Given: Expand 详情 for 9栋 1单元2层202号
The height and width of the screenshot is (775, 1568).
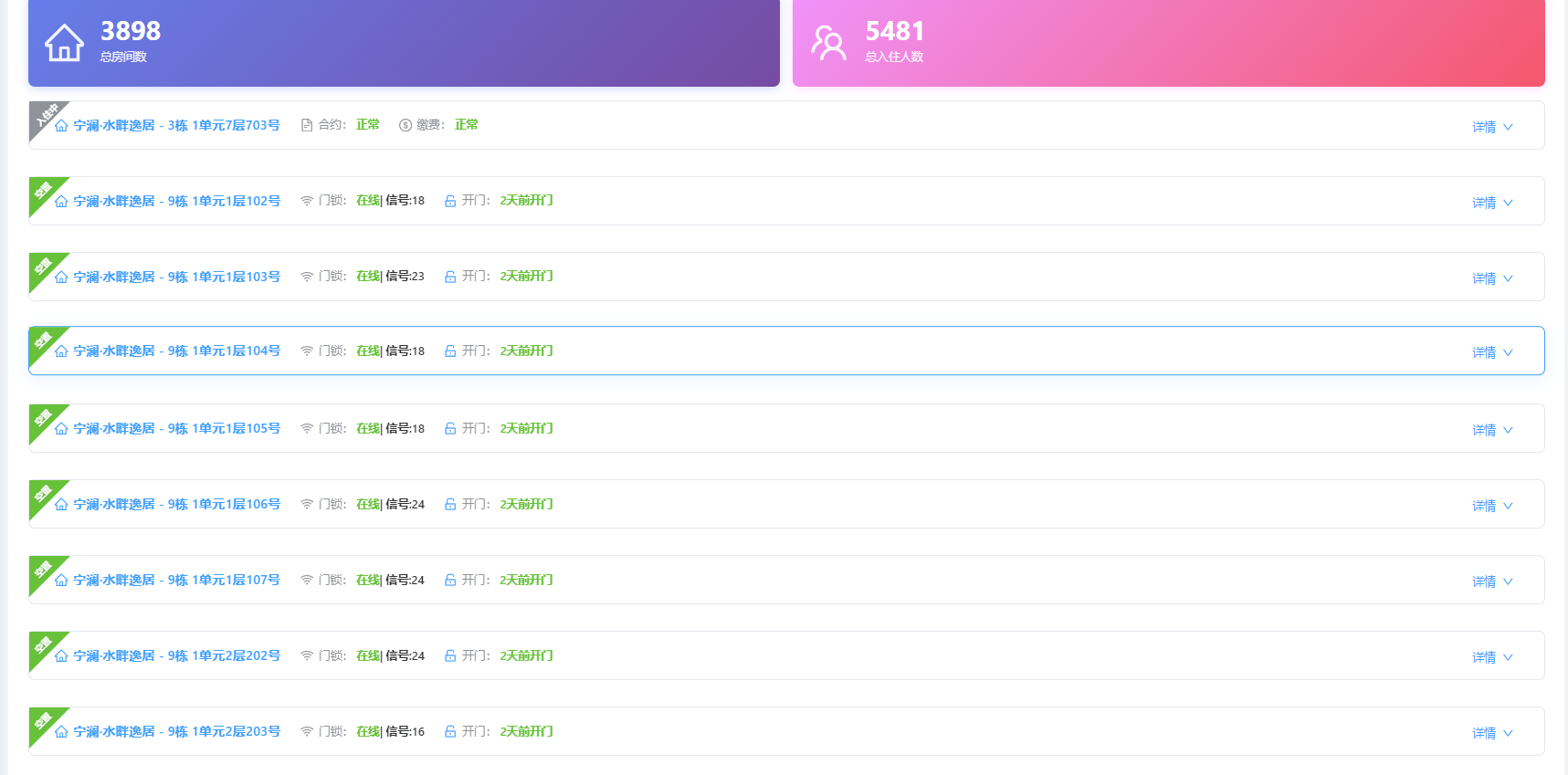Looking at the screenshot, I should [1492, 657].
